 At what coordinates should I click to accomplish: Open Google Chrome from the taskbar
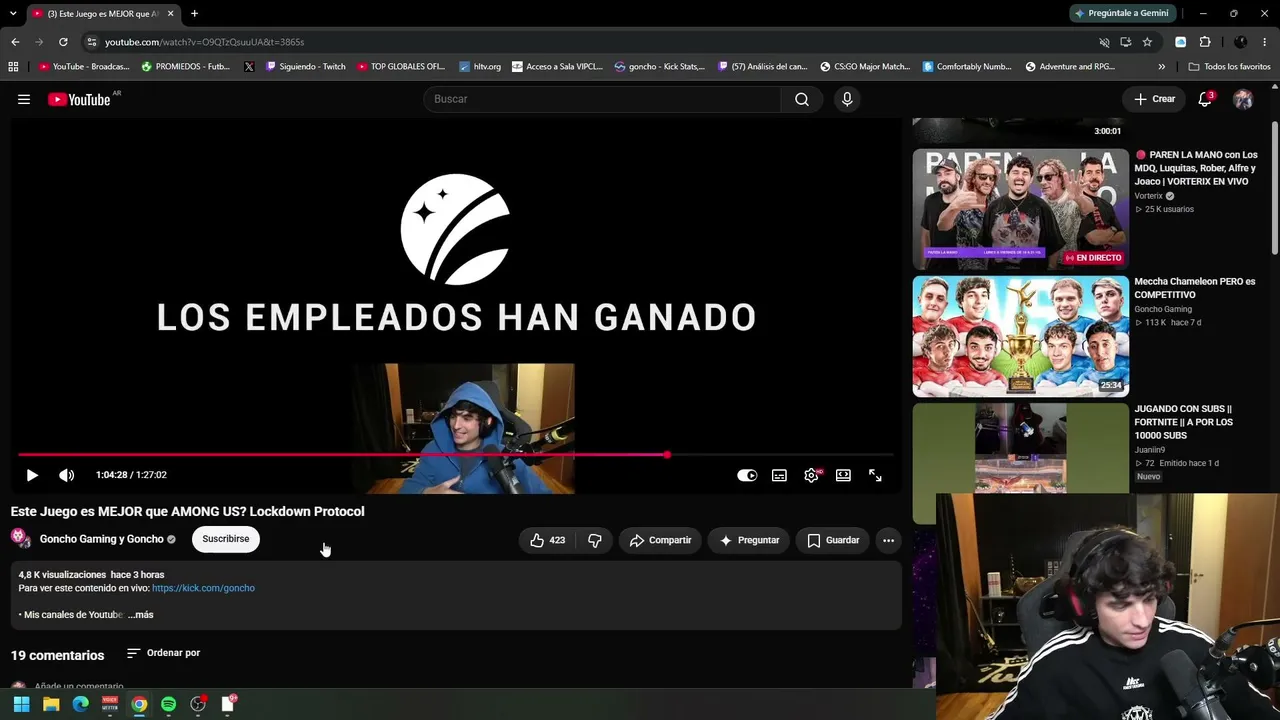pyautogui.click(x=139, y=704)
